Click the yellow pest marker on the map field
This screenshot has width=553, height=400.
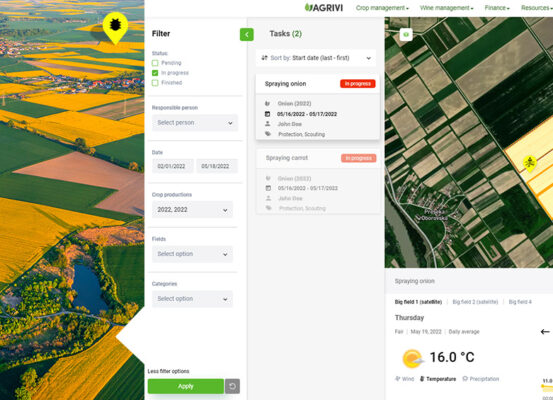[x=529, y=163]
